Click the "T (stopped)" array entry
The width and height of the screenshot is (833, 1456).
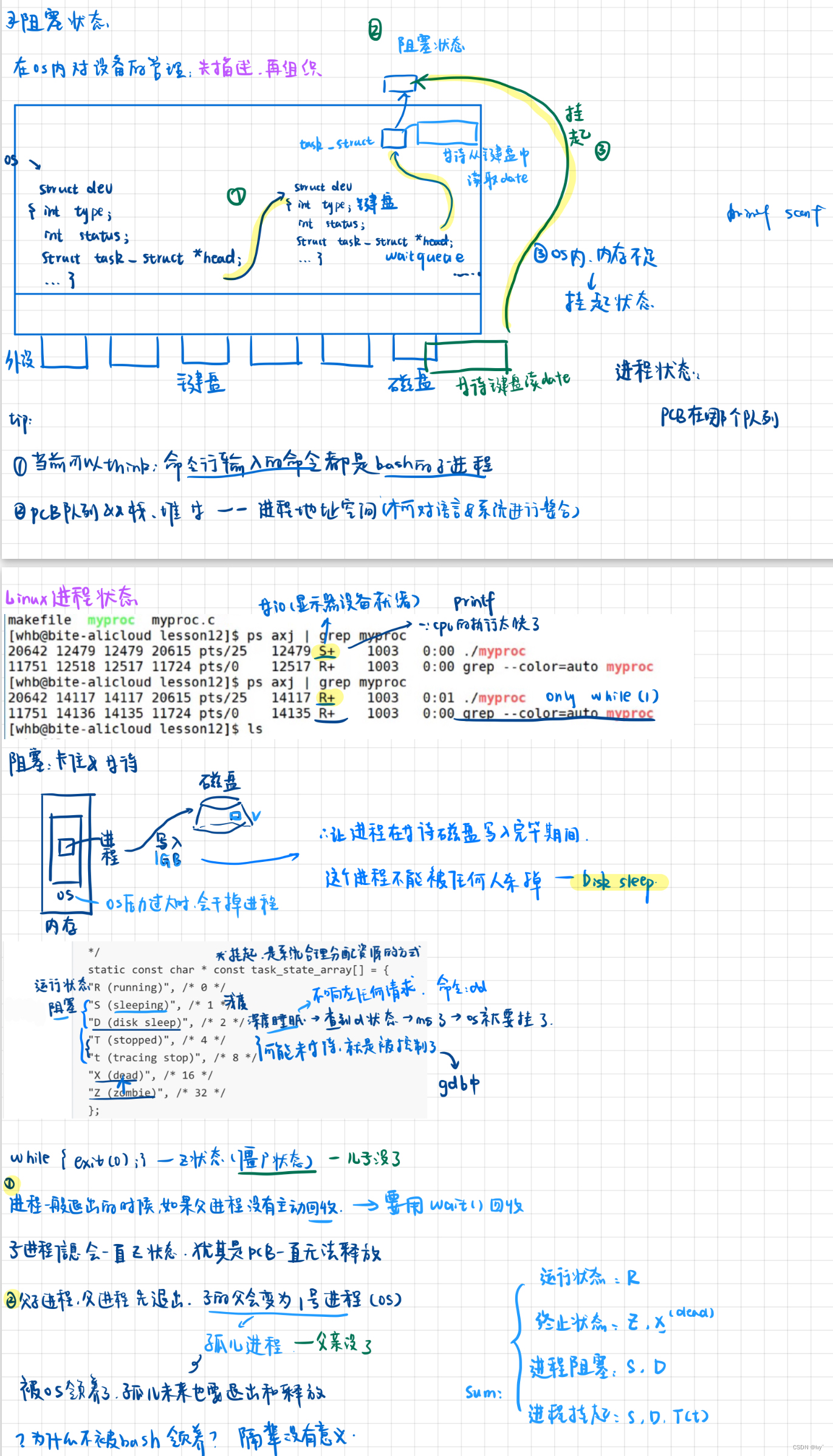(x=131, y=1040)
